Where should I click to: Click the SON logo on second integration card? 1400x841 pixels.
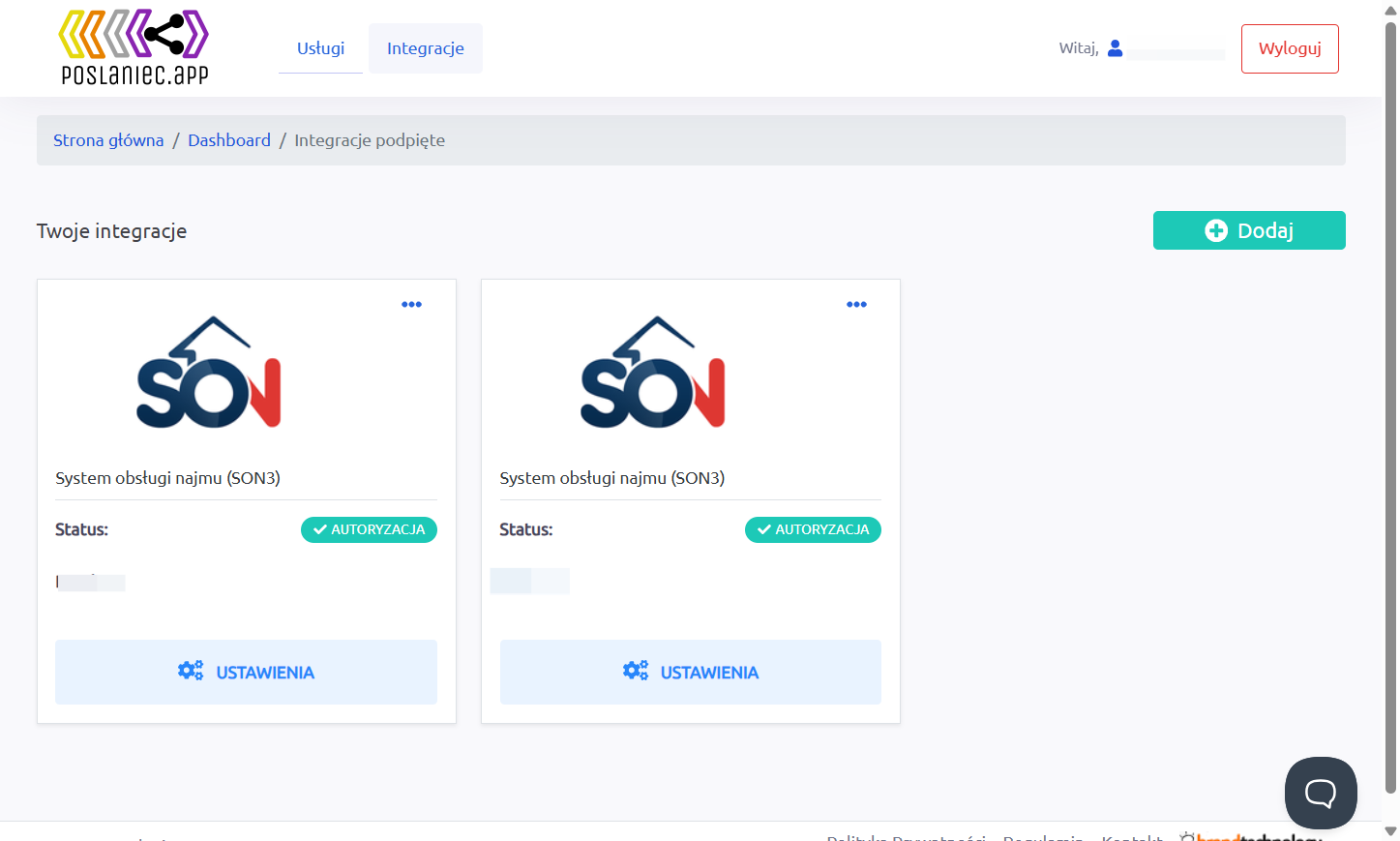click(x=652, y=373)
